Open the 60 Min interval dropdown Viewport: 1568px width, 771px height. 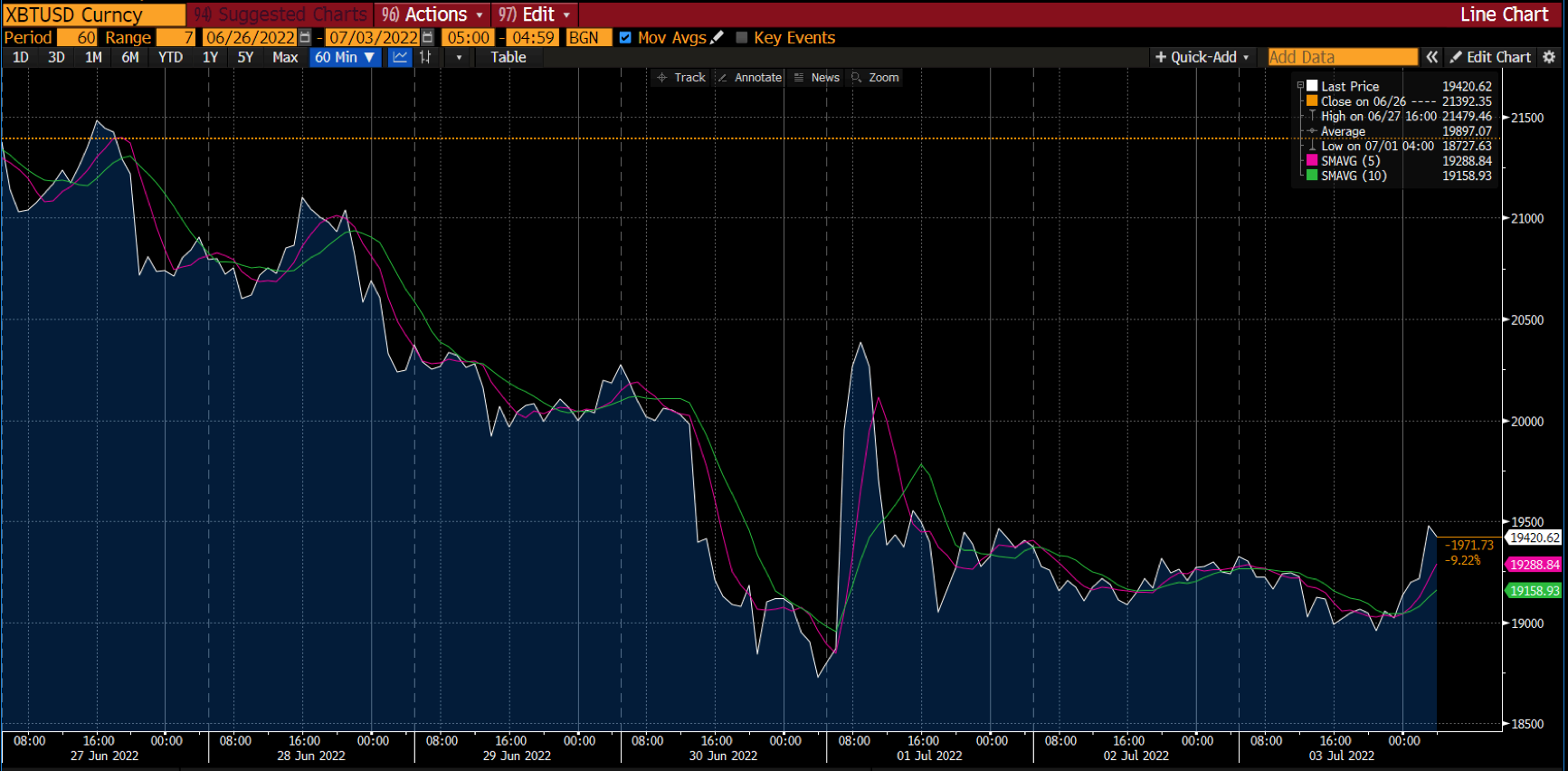point(345,57)
